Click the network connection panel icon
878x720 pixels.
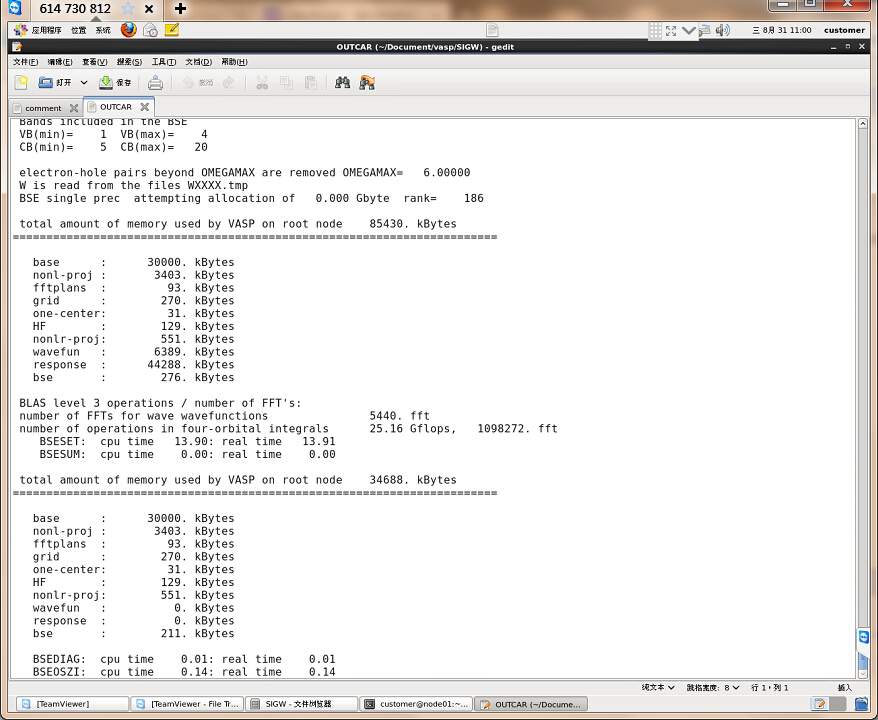point(704,30)
